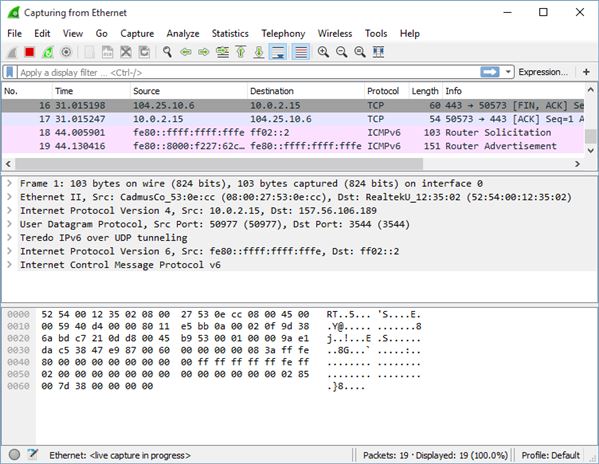Close this capture file icon
This screenshot has height=464, width=599.
coord(126,52)
